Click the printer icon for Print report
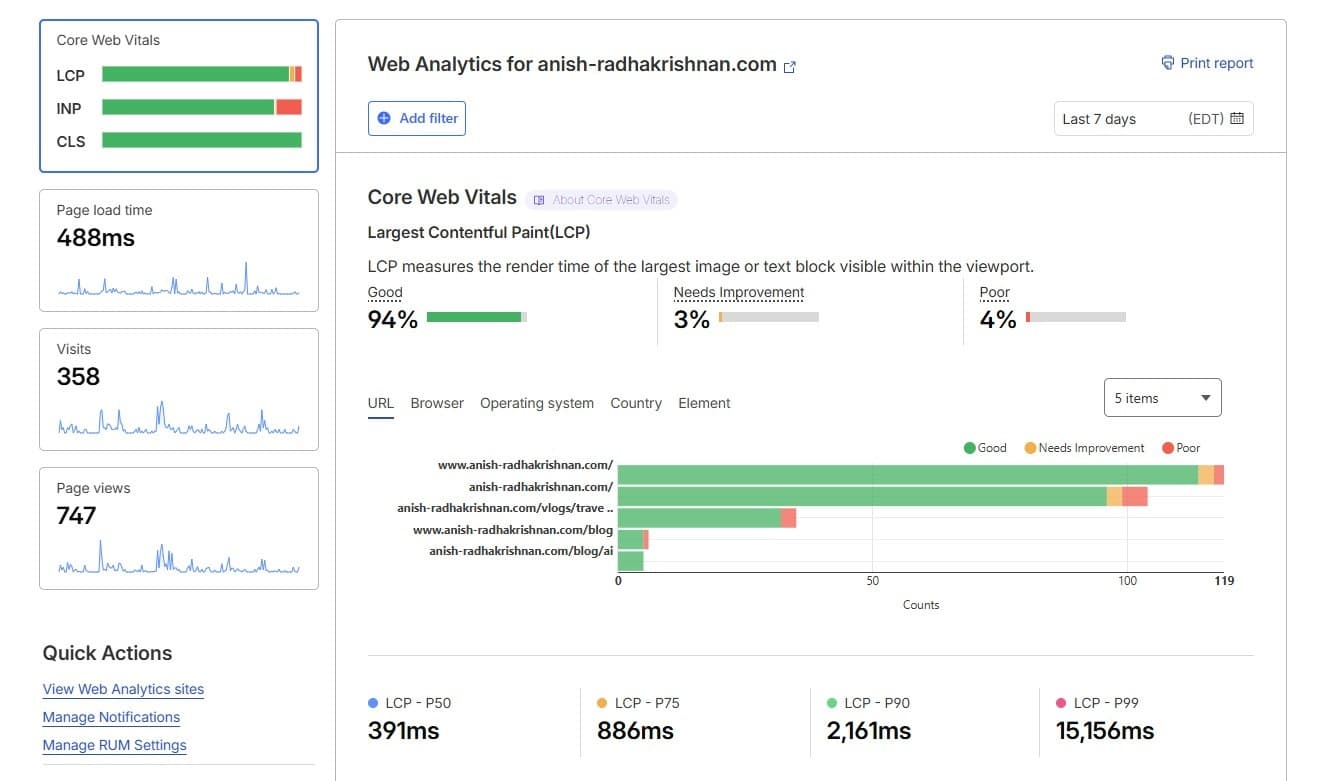 pos(1167,63)
